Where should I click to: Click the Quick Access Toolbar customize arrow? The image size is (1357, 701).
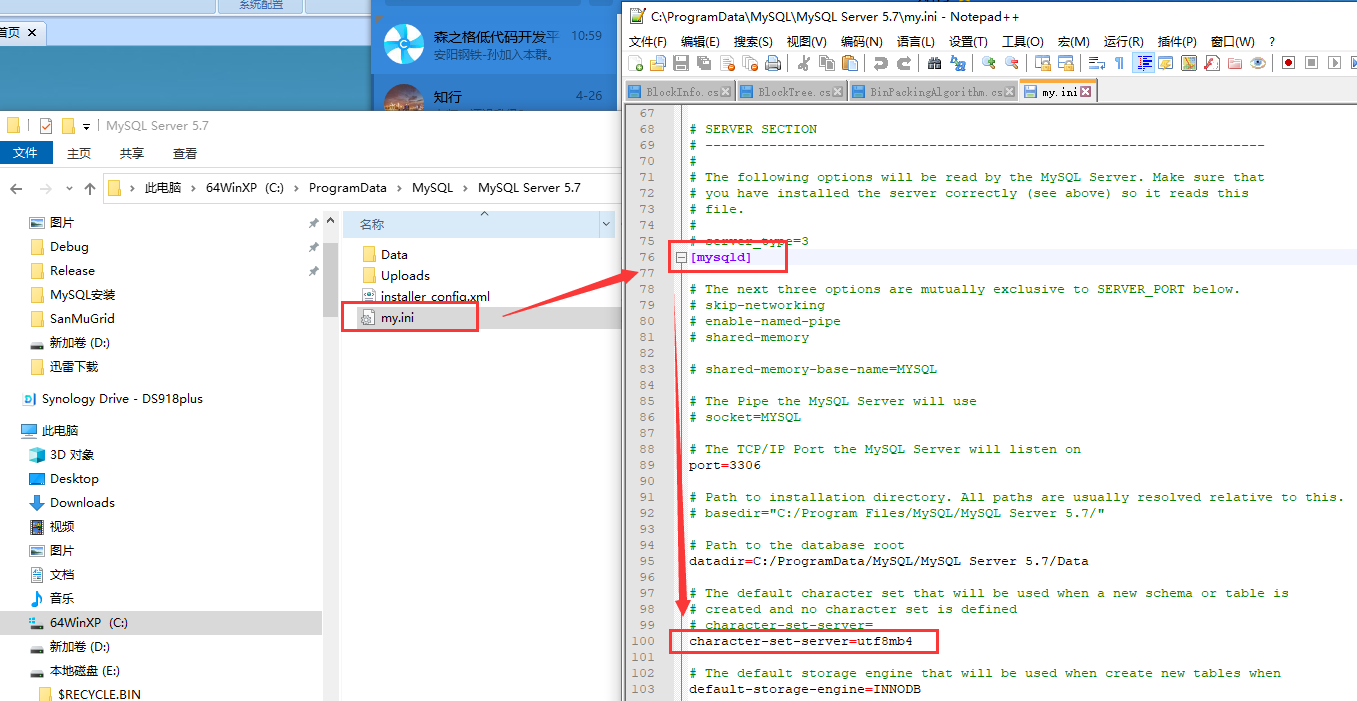click(x=86, y=126)
